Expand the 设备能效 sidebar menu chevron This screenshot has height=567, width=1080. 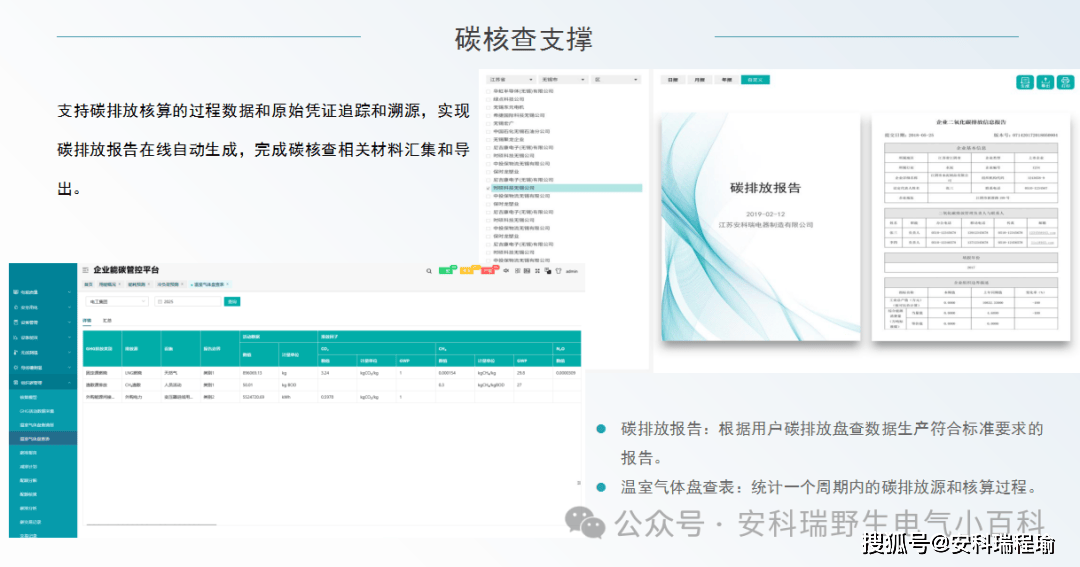coord(70,338)
